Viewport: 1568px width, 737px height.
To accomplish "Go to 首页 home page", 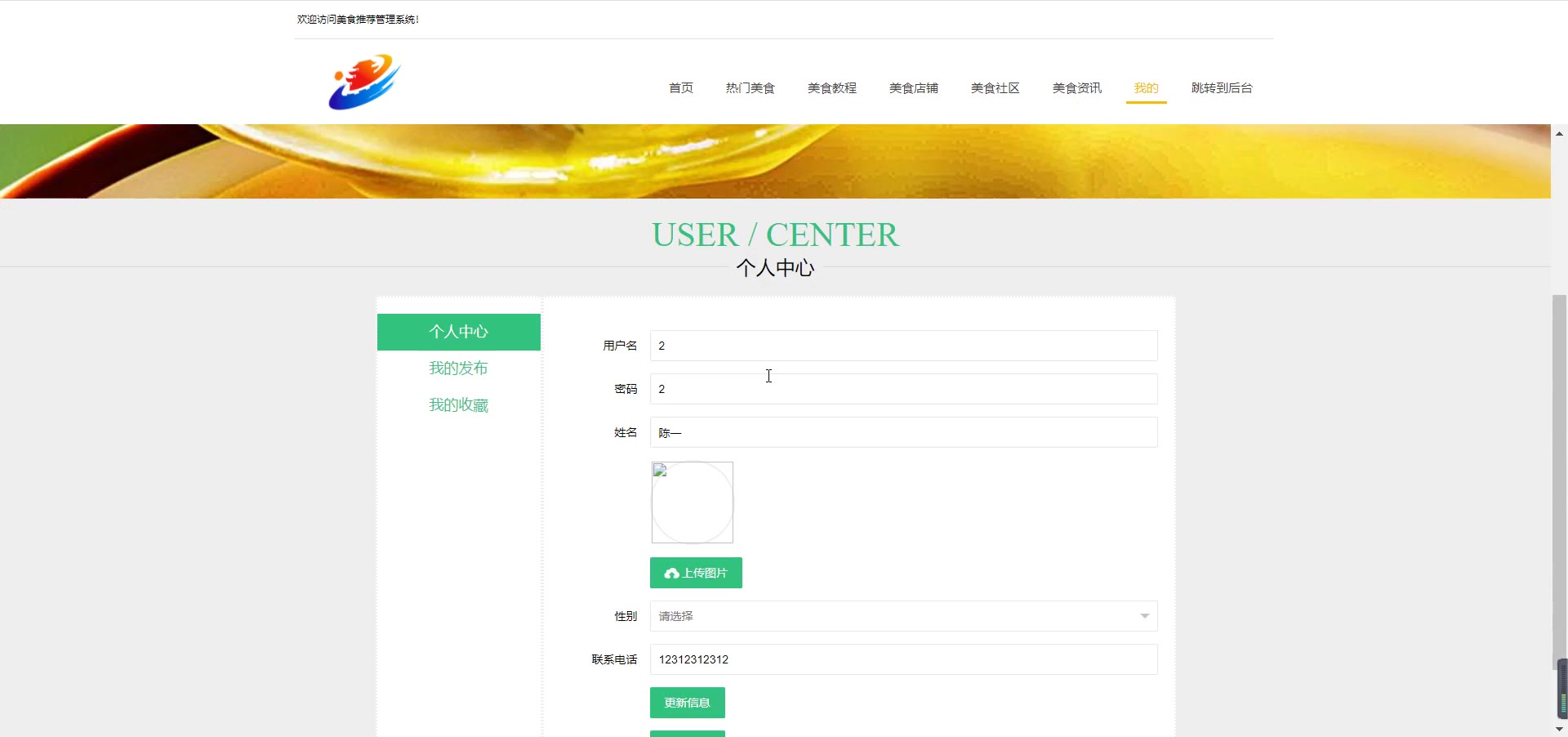I will (x=681, y=88).
